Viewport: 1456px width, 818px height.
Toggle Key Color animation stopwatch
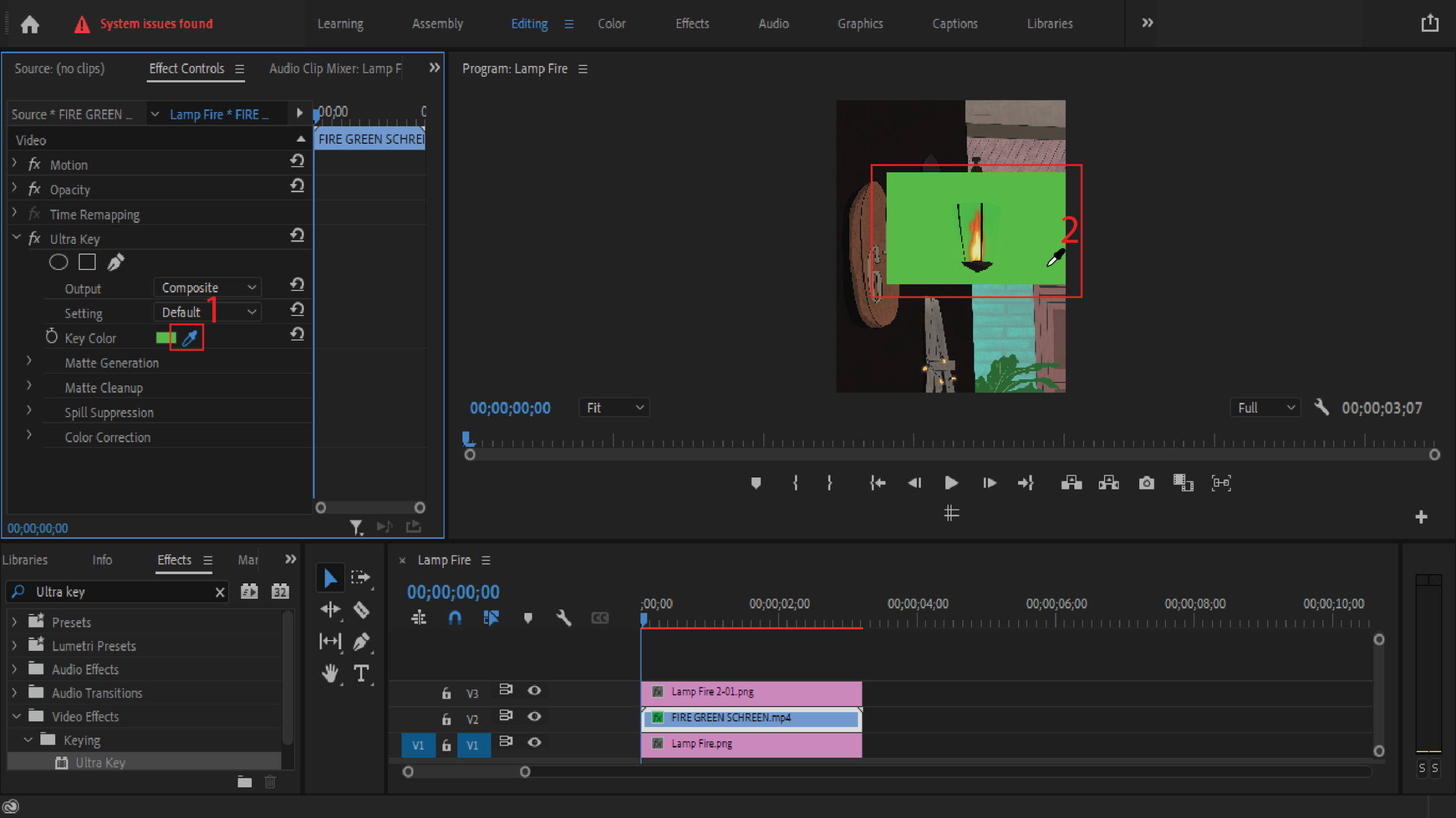pos(51,337)
